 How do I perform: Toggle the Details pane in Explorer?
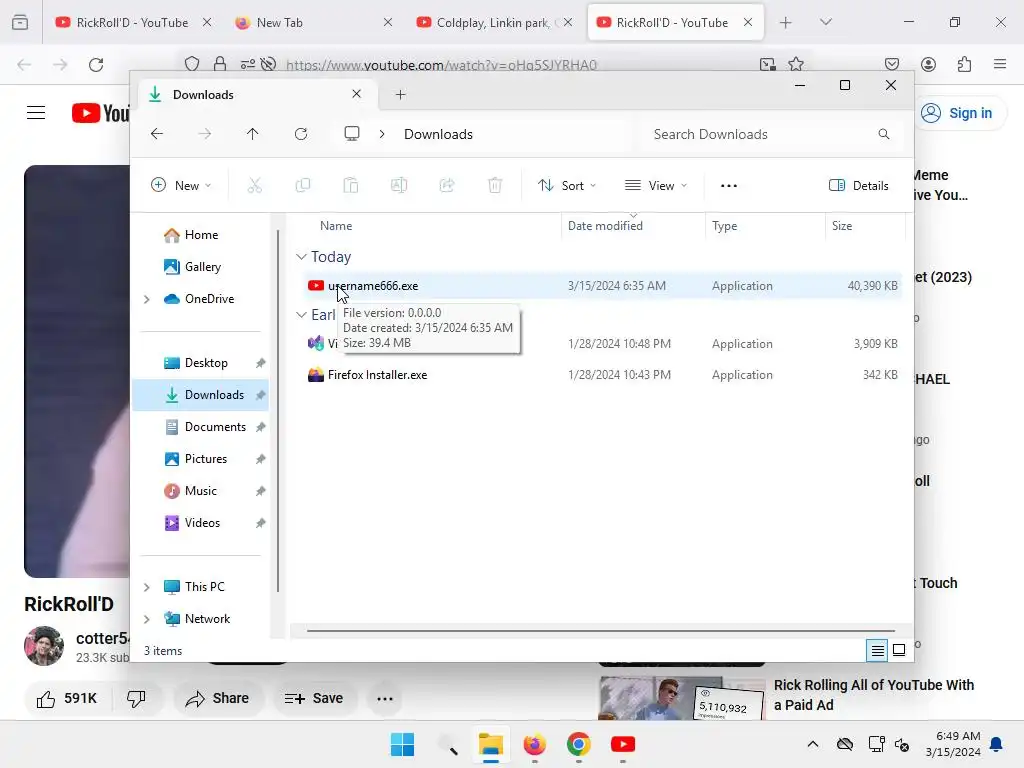[x=858, y=185]
